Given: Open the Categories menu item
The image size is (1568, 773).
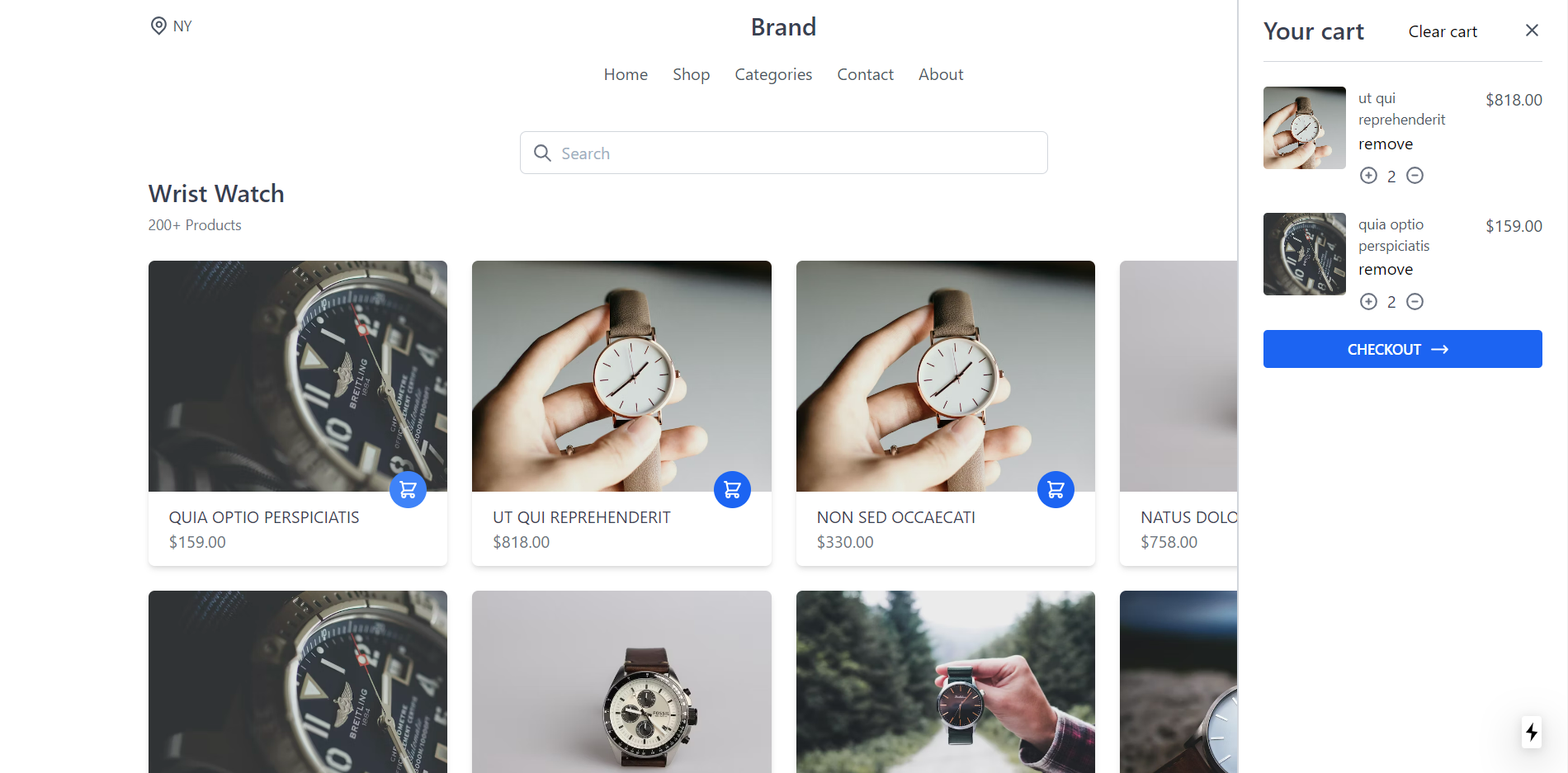Looking at the screenshot, I should (773, 74).
